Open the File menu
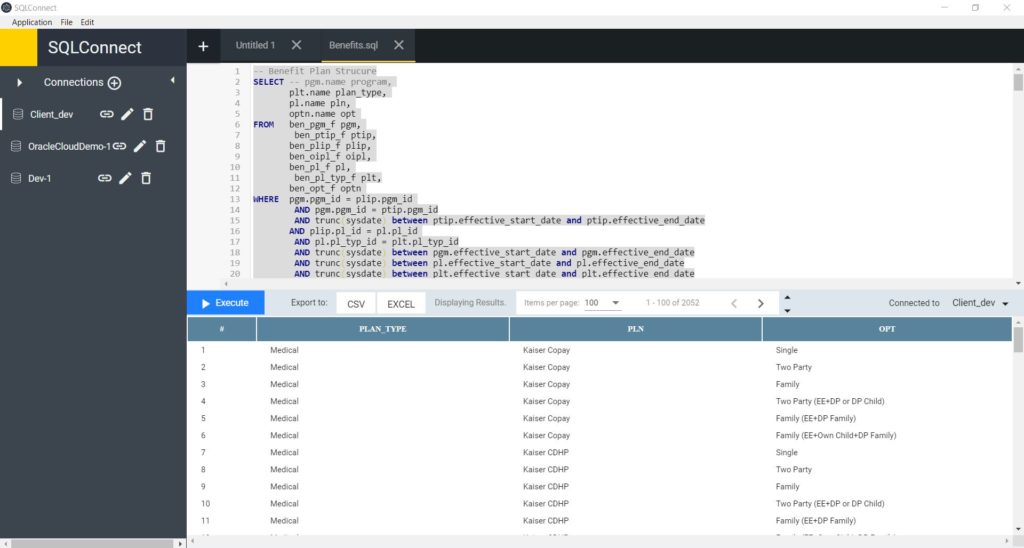 click(x=66, y=22)
